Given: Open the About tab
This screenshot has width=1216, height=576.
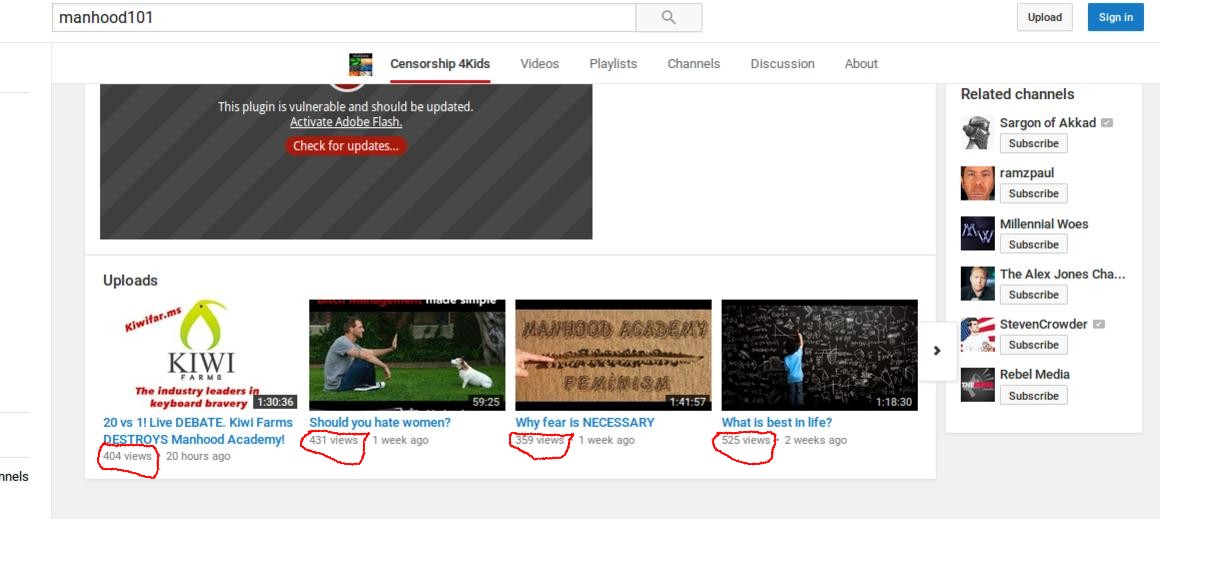Looking at the screenshot, I should (861, 64).
